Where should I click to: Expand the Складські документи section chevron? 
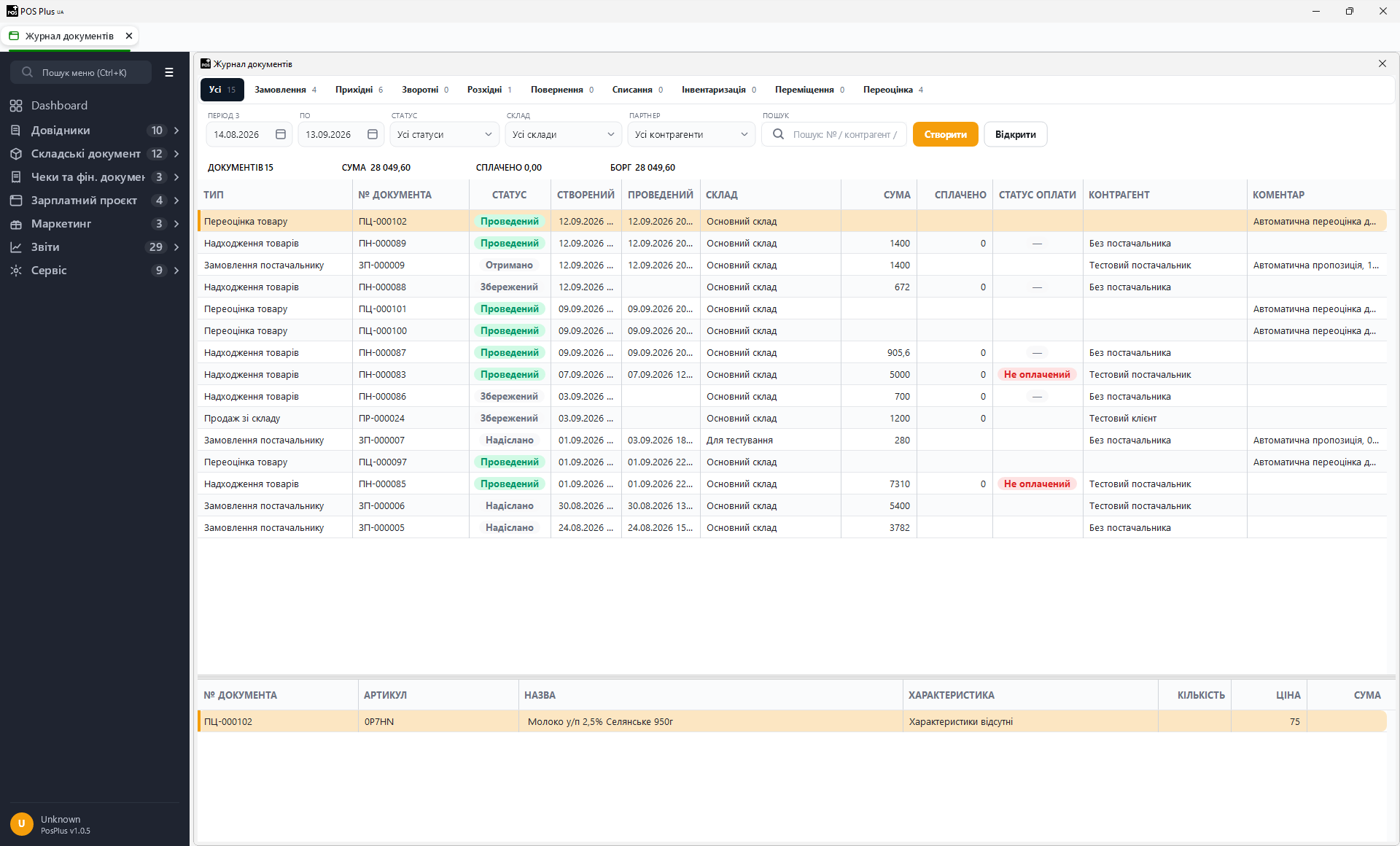[176, 154]
